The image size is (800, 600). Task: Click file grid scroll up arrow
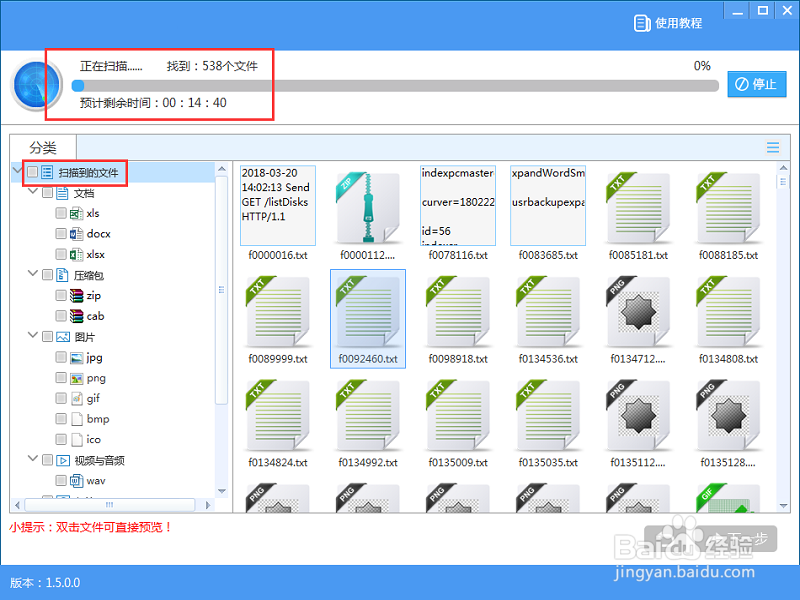pyautogui.click(x=783, y=168)
